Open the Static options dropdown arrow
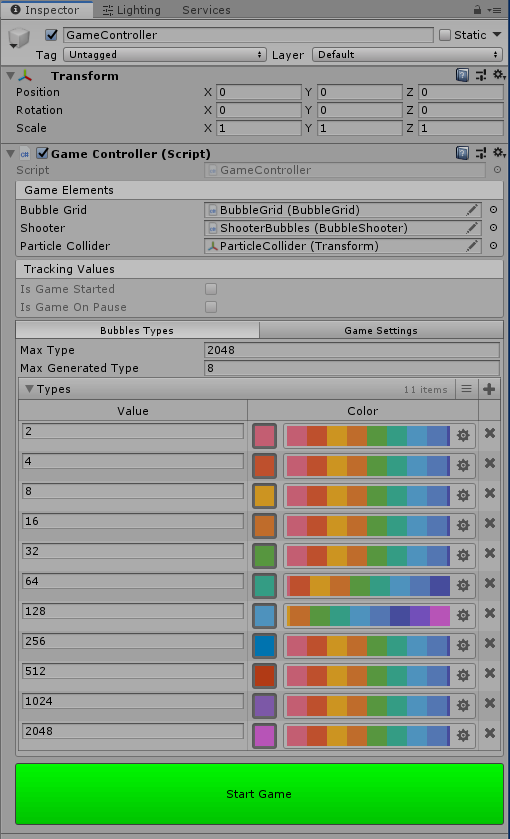The image size is (510, 839). tap(497, 35)
